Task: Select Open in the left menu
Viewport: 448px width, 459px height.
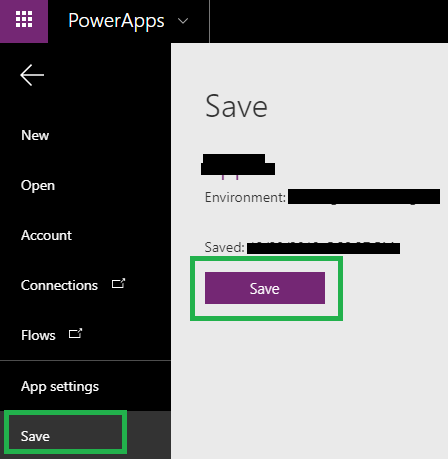Action: 38,186
